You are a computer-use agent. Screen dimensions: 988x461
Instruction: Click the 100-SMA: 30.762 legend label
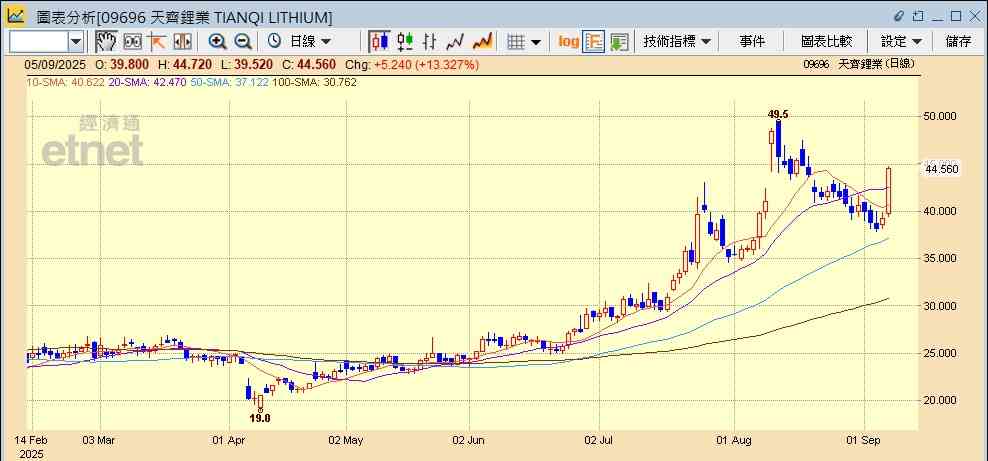pyautogui.click(x=316, y=82)
